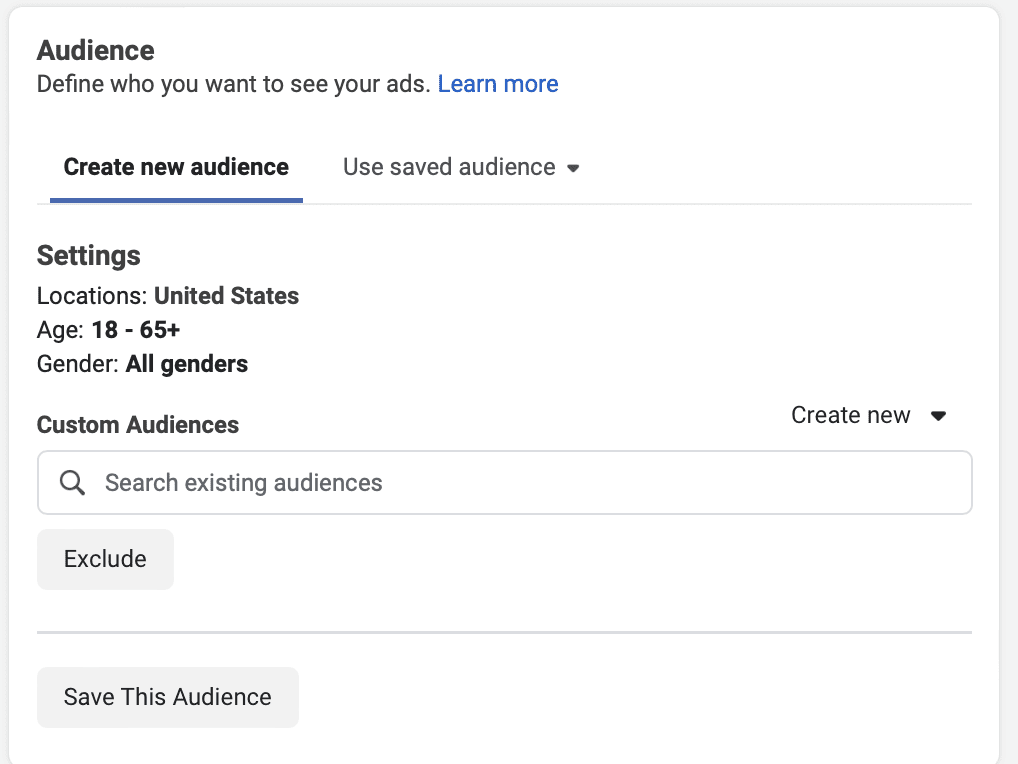Click the magnifying glass search icon
Screen dimensions: 1018x764
click(71, 482)
